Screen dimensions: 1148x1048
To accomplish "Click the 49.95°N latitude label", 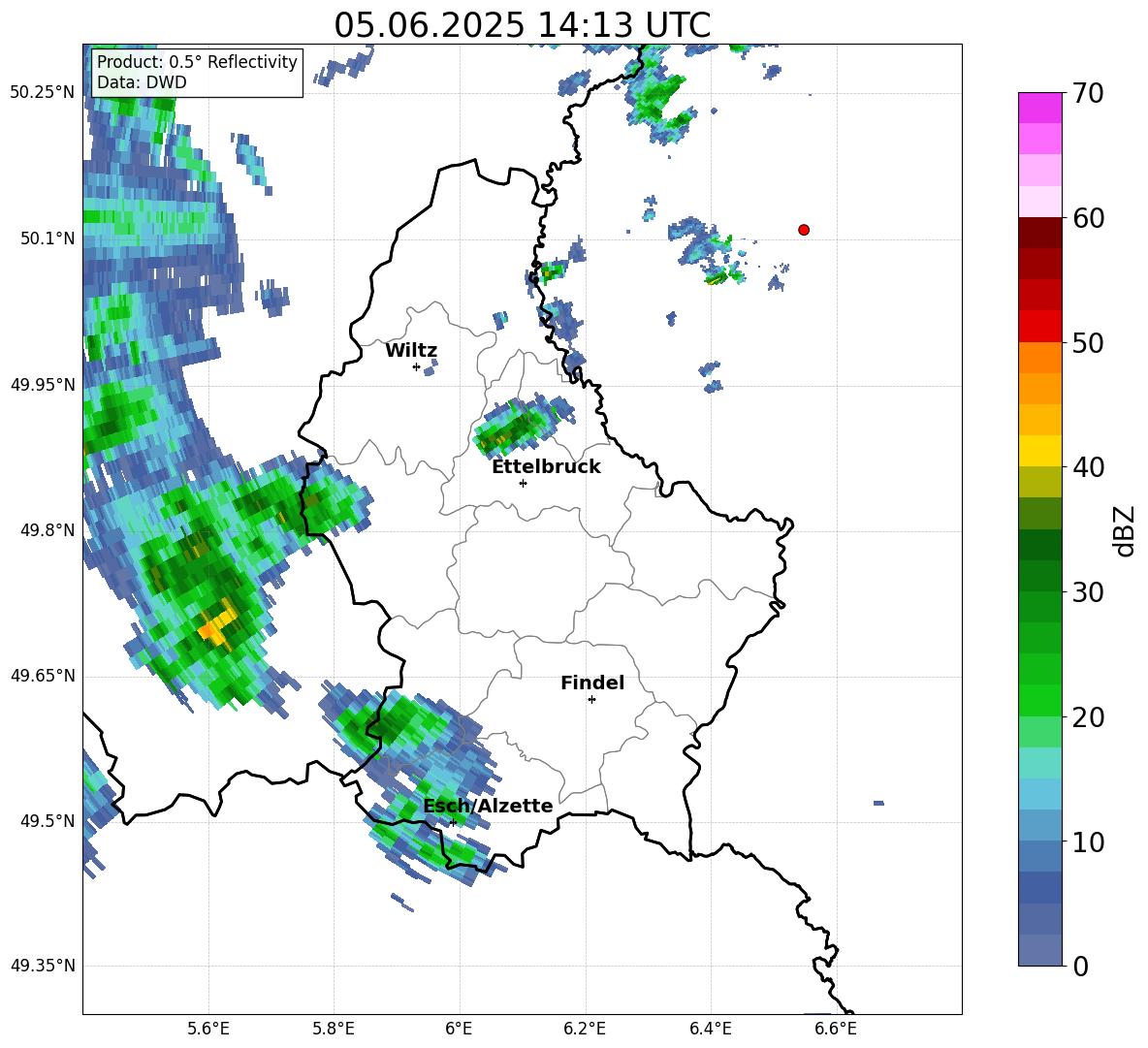I will point(43,384).
